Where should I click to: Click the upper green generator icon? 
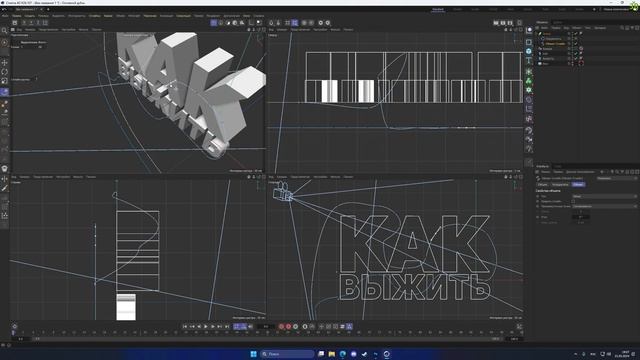(x=529, y=71)
